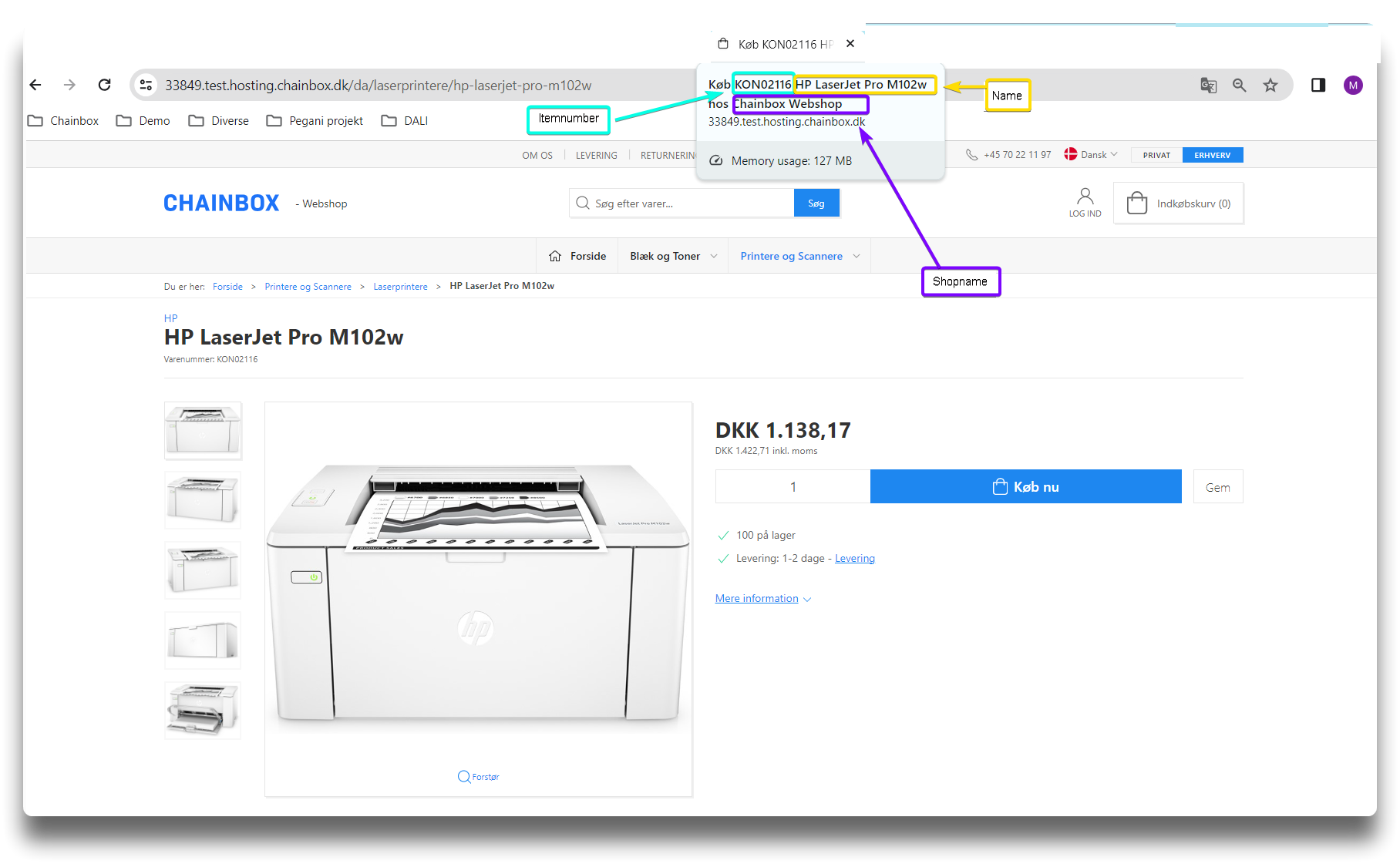Click the address bar URL
This screenshot has width=1400, height=864.
click(378, 85)
